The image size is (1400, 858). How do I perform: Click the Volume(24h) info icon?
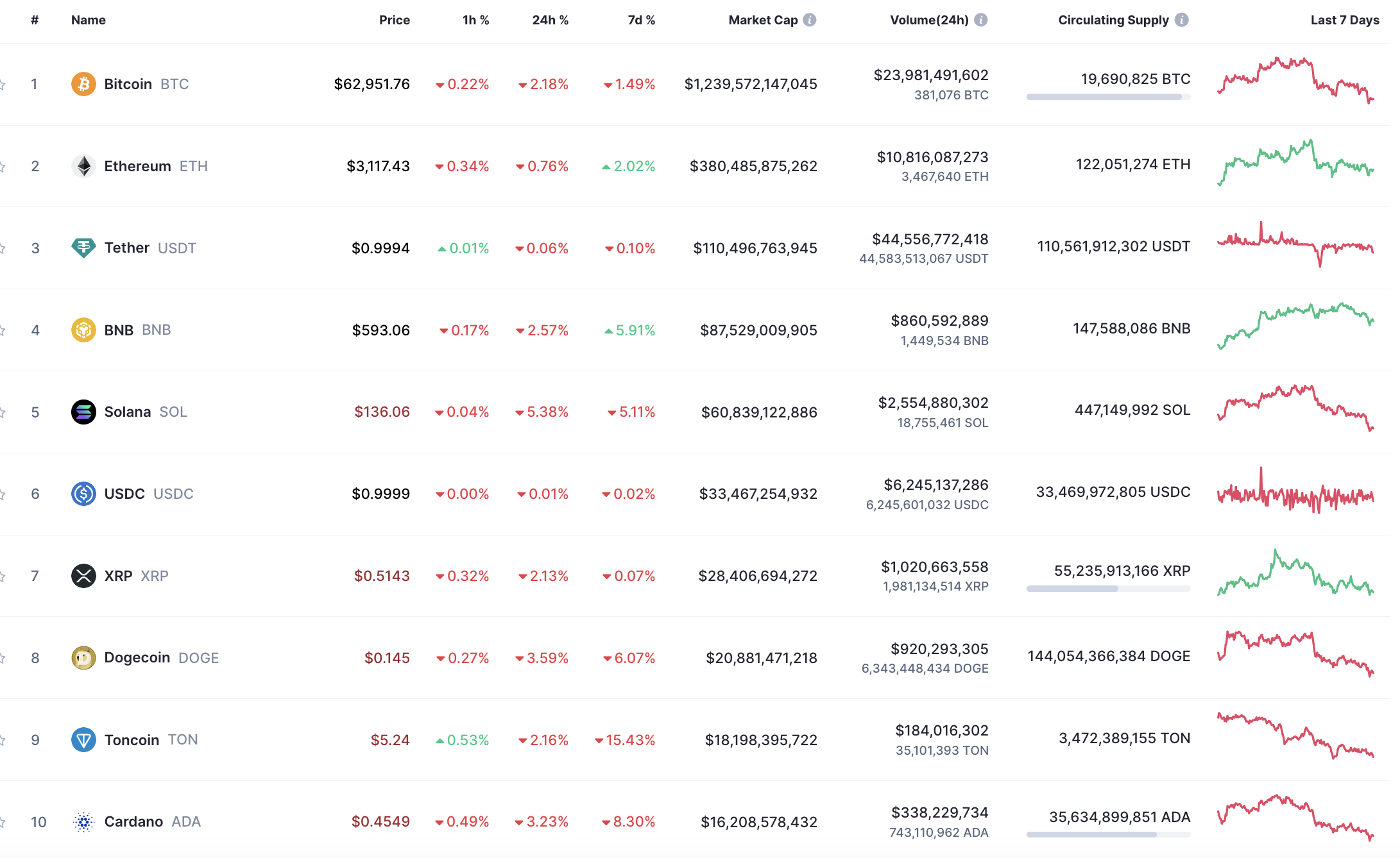[980, 20]
